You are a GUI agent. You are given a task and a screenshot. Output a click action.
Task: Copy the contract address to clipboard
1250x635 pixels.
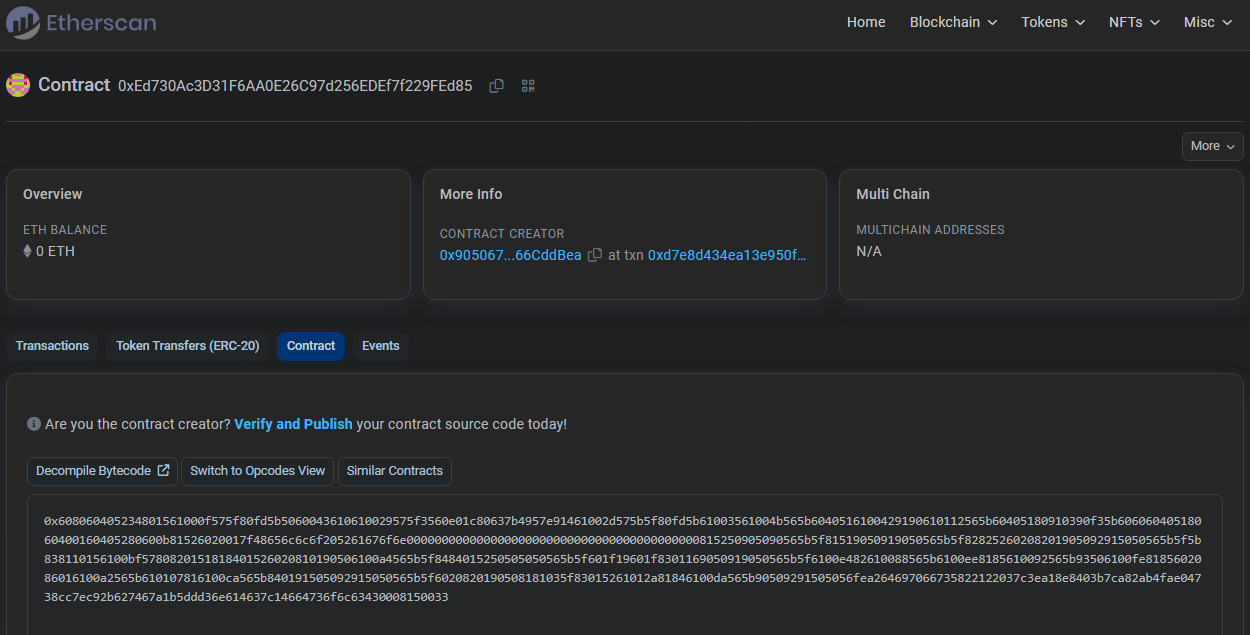496,86
